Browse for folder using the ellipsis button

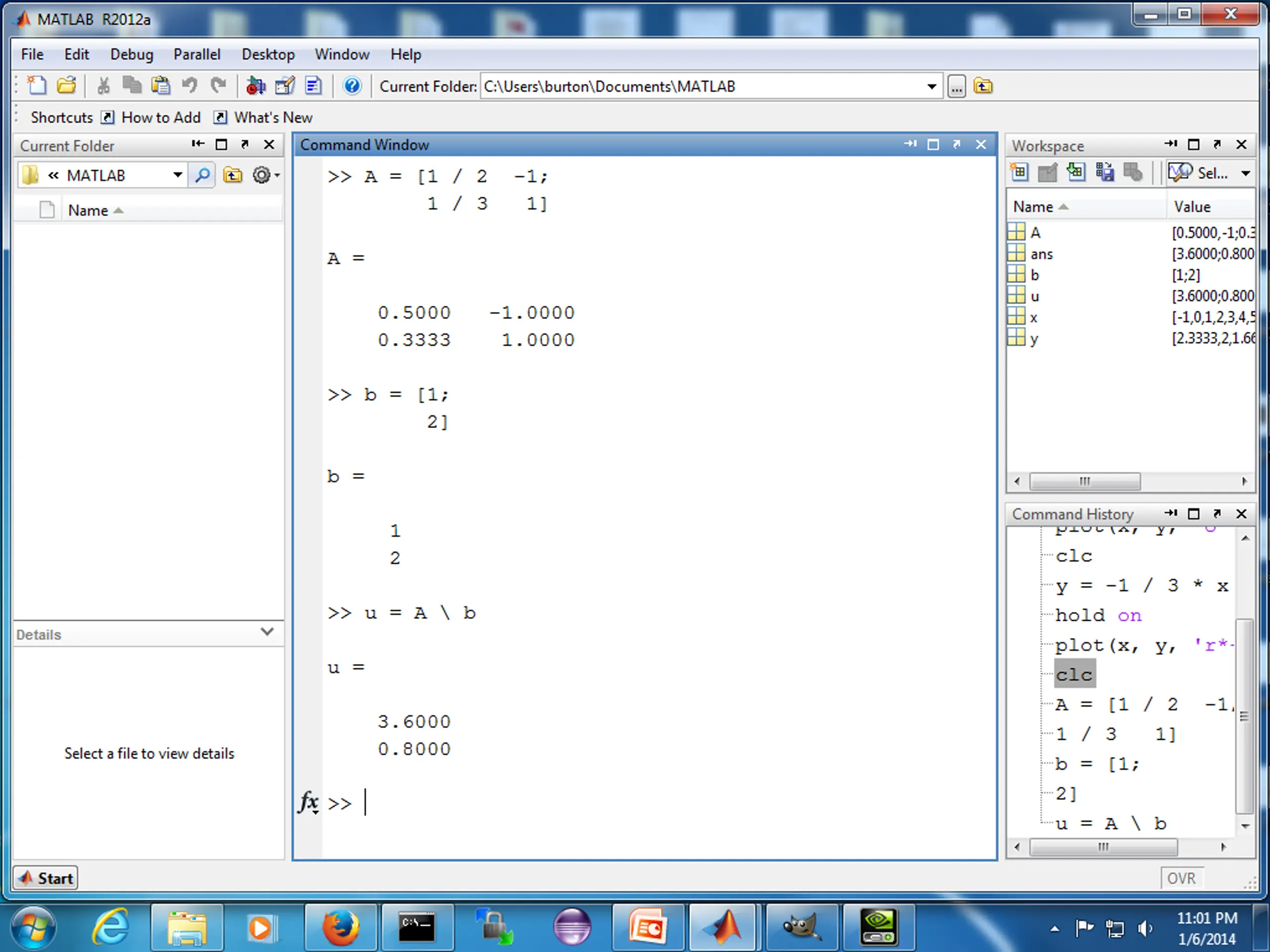click(x=956, y=87)
